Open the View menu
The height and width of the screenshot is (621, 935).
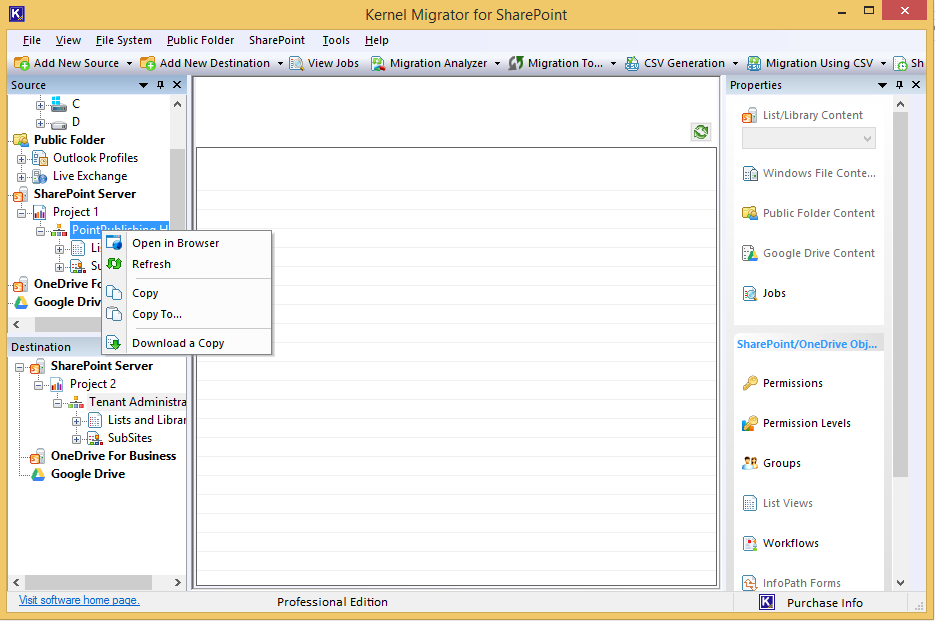point(68,40)
